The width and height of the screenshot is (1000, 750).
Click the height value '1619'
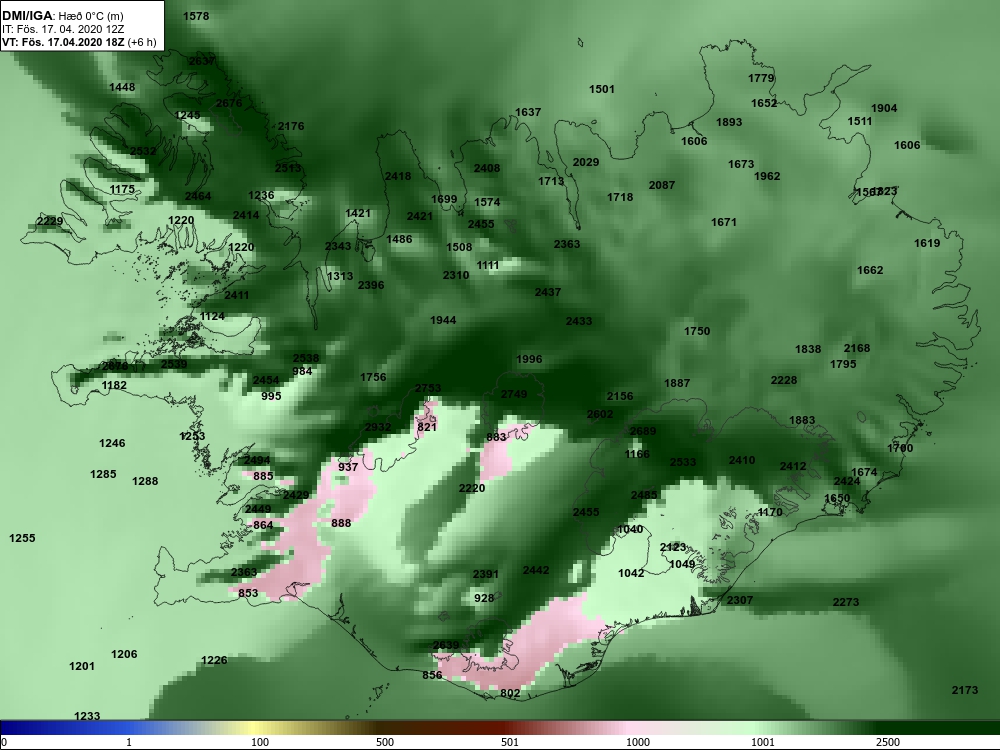pos(927,243)
